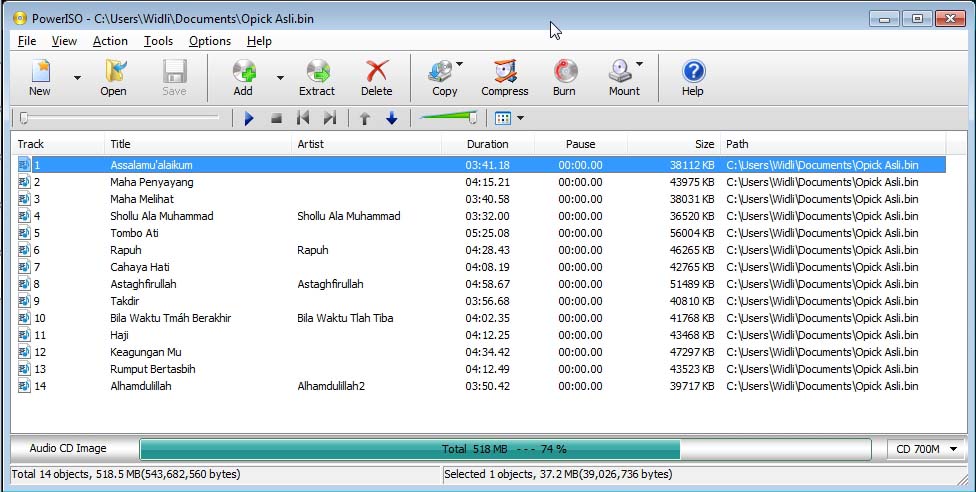
Task: Skip to next track
Action: tap(330, 118)
